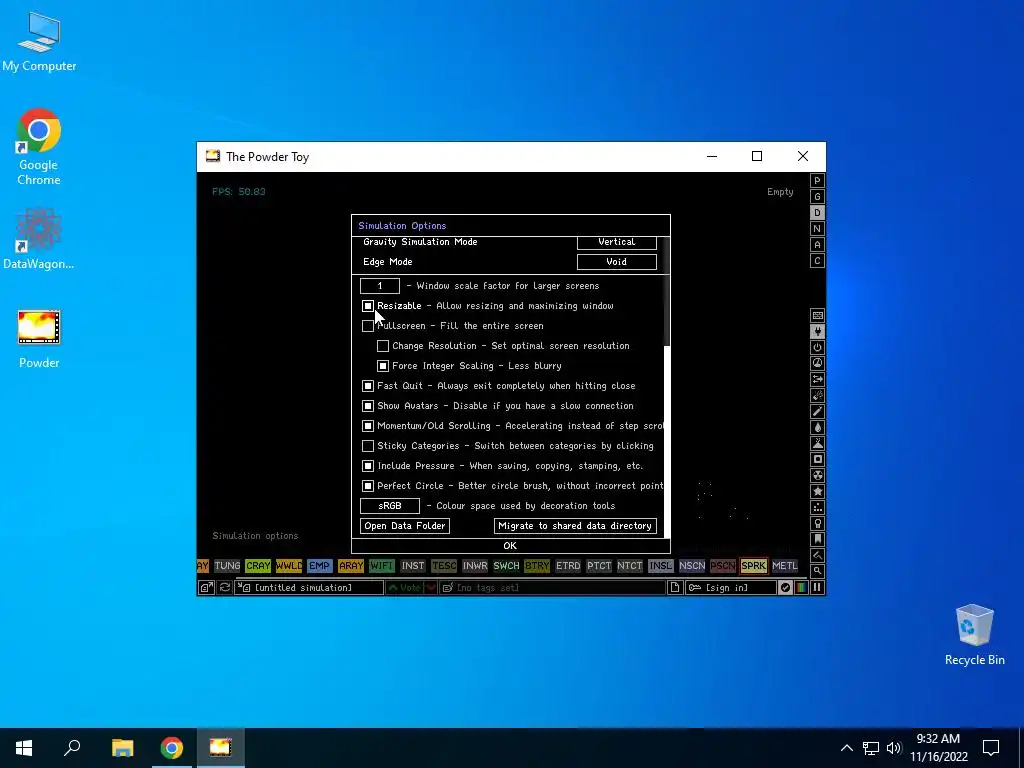Select the Powders flask category icon

click(x=817, y=443)
